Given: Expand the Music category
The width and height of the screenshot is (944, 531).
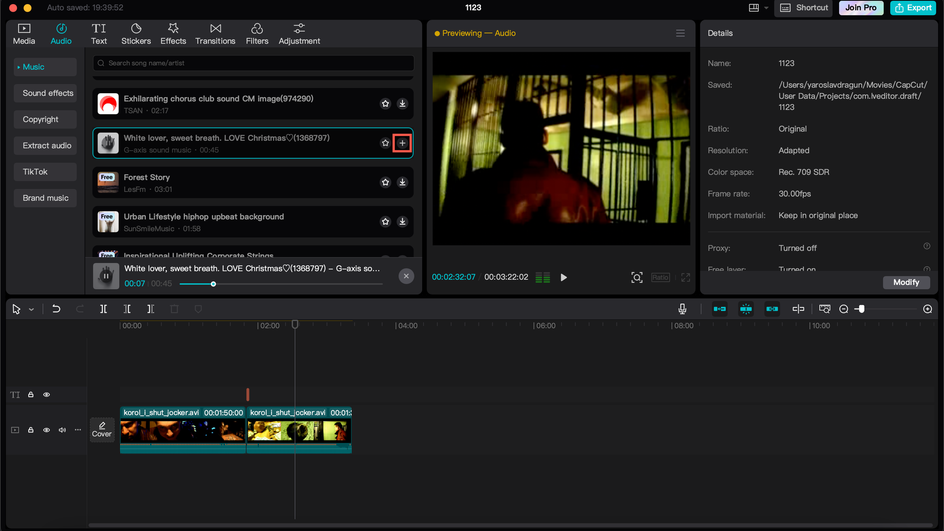Looking at the screenshot, I should 45,67.
